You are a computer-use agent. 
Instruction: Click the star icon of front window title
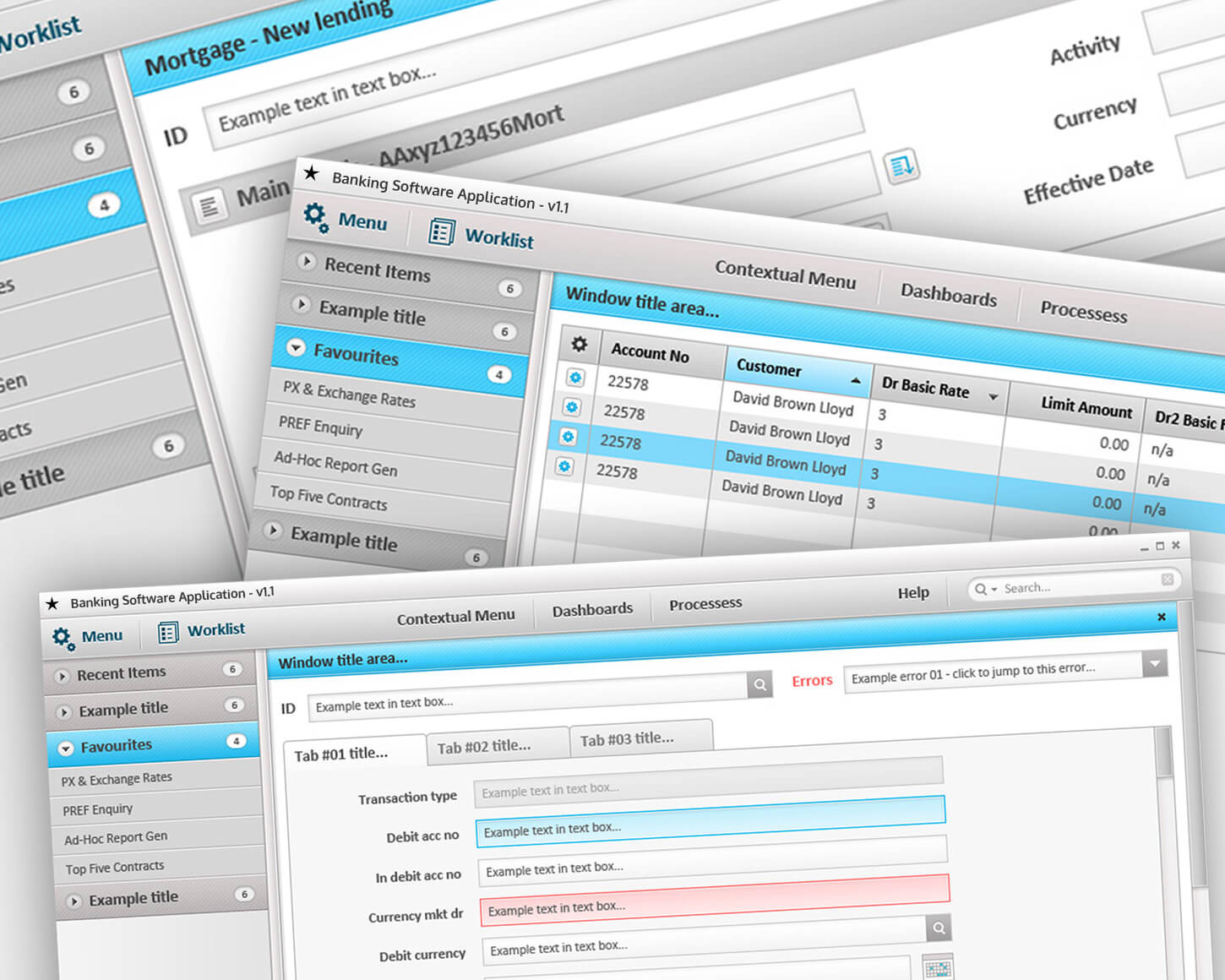52,603
